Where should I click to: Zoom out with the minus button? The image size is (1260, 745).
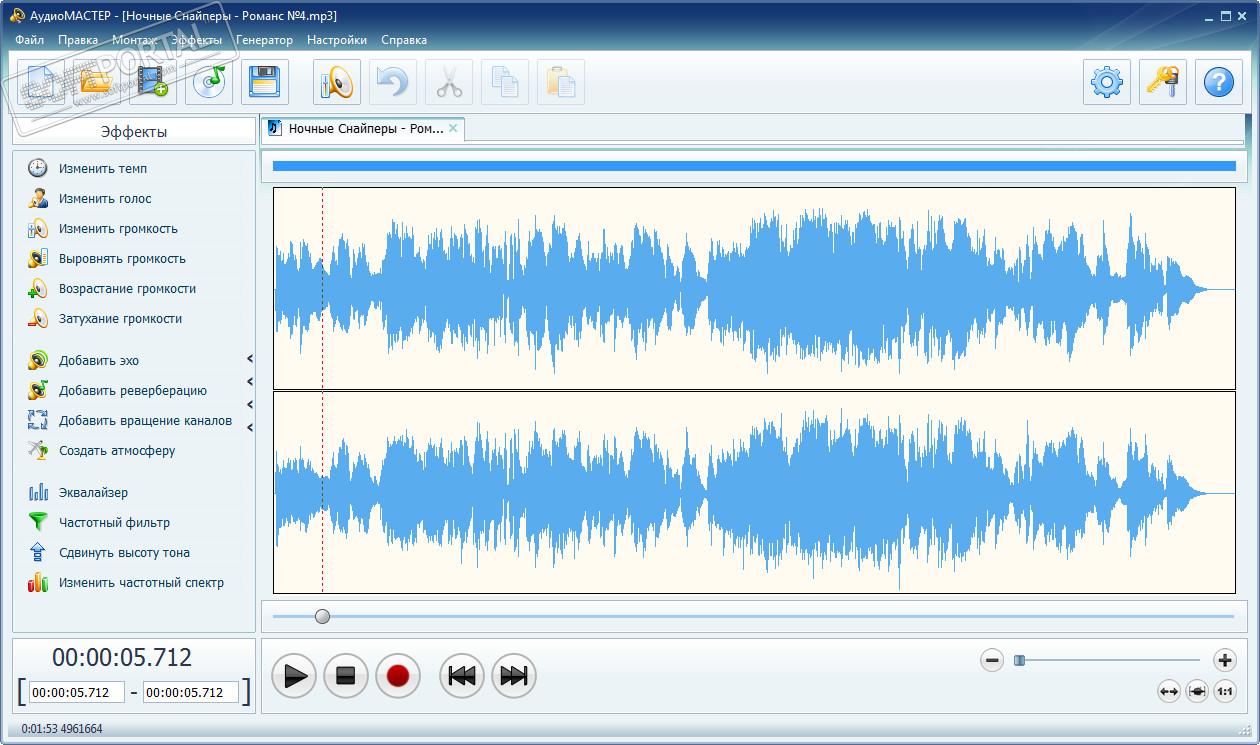pos(992,660)
